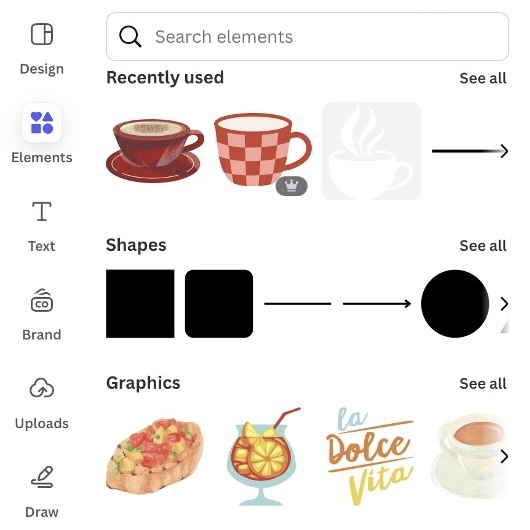Screen dimensions: 530x530
Task: Open the Brand kit icon
Action: click(42, 300)
